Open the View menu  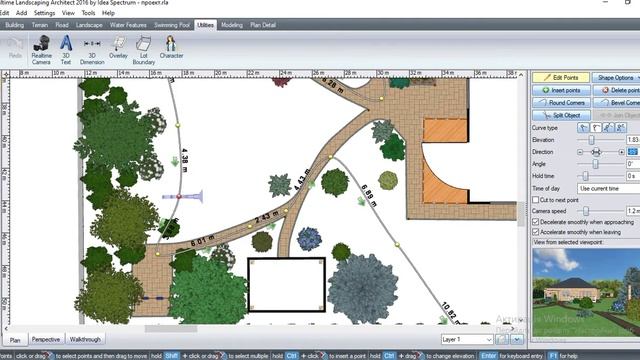point(68,13)
